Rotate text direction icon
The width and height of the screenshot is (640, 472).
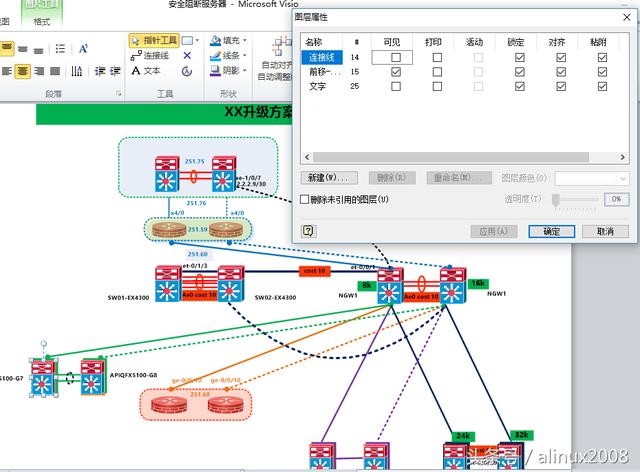click(x=77, y=71)
